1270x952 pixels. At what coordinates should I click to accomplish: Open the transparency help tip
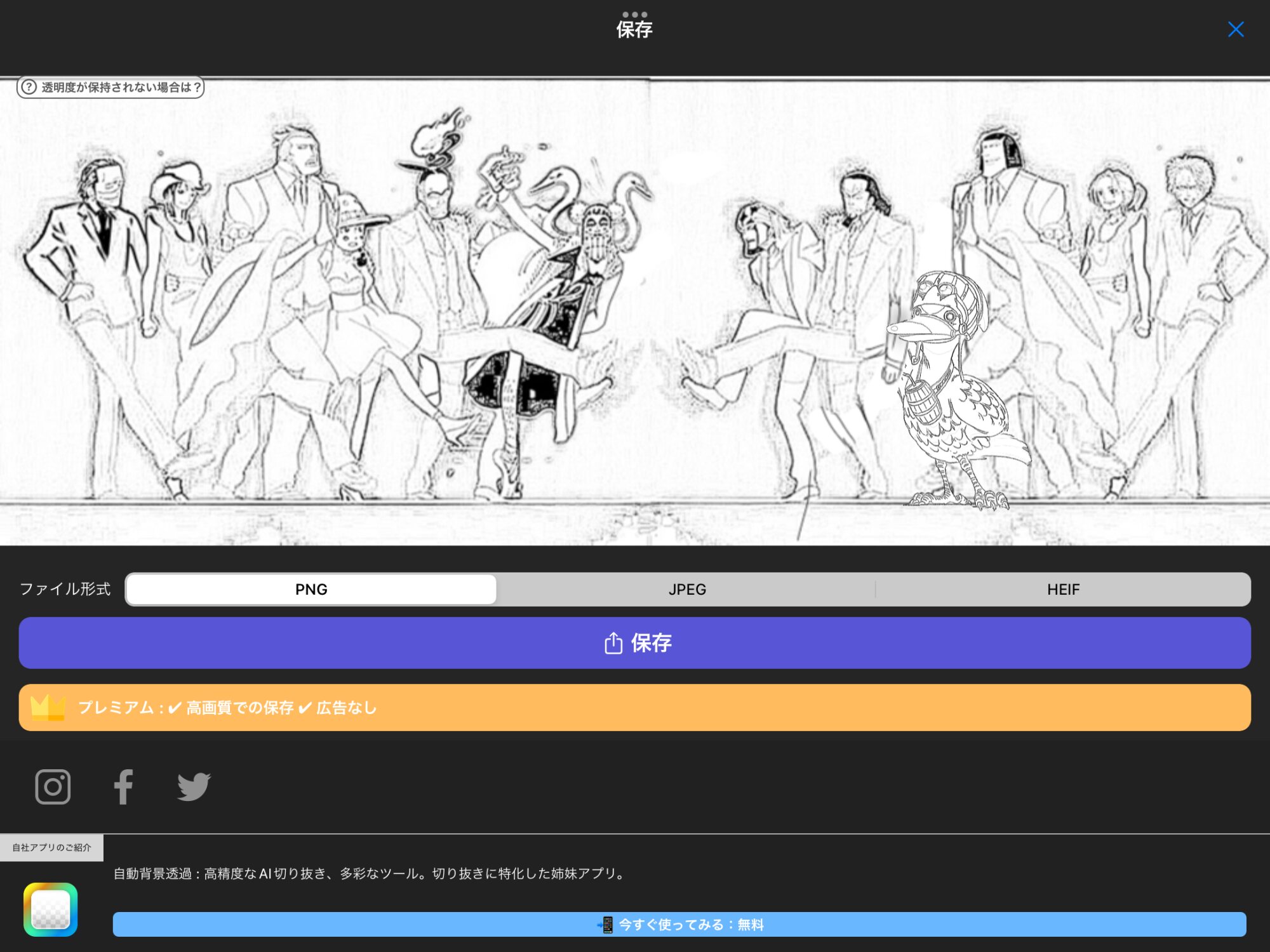click(x=110, y=87)
